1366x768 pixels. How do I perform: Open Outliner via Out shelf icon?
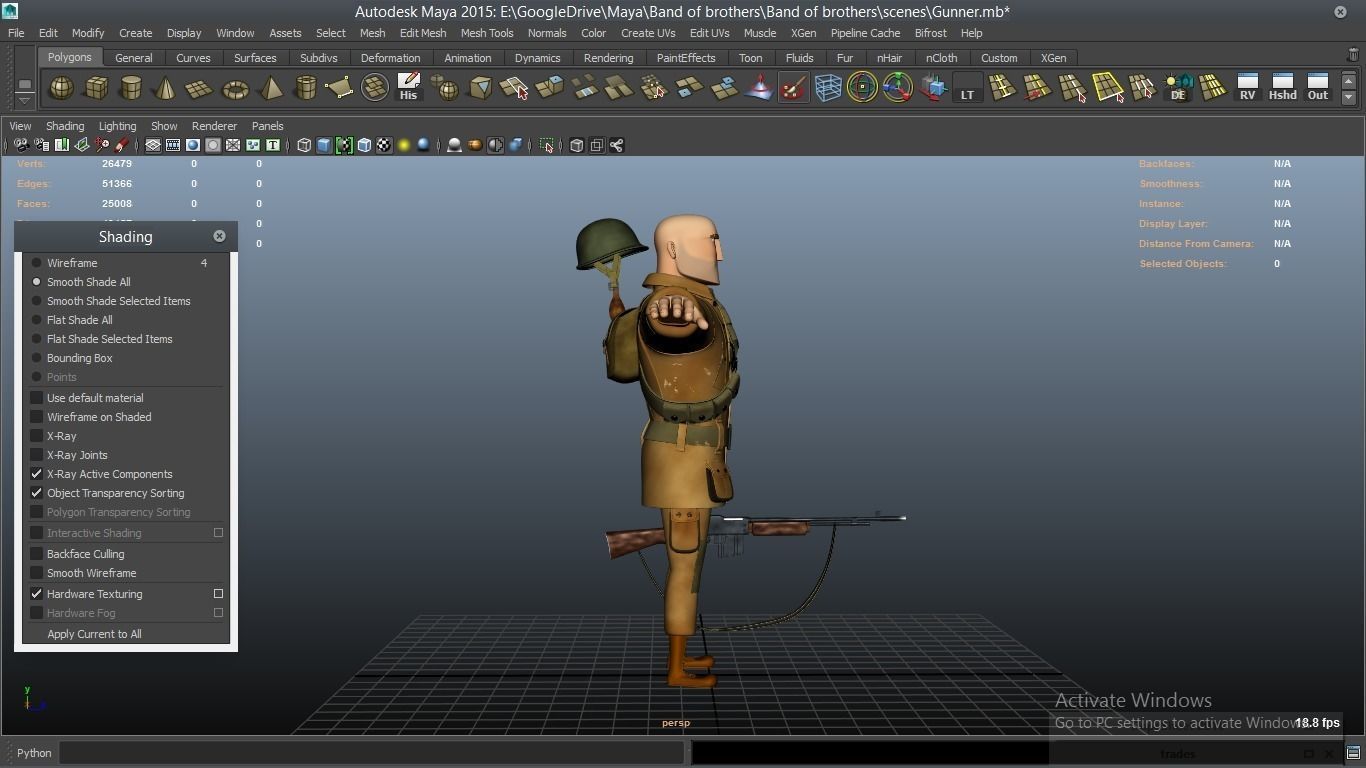click(1318, 88)
